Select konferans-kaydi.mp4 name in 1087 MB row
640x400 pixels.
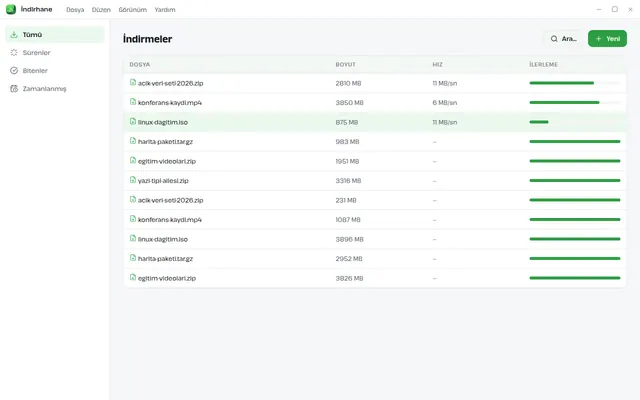pos(170,220)
